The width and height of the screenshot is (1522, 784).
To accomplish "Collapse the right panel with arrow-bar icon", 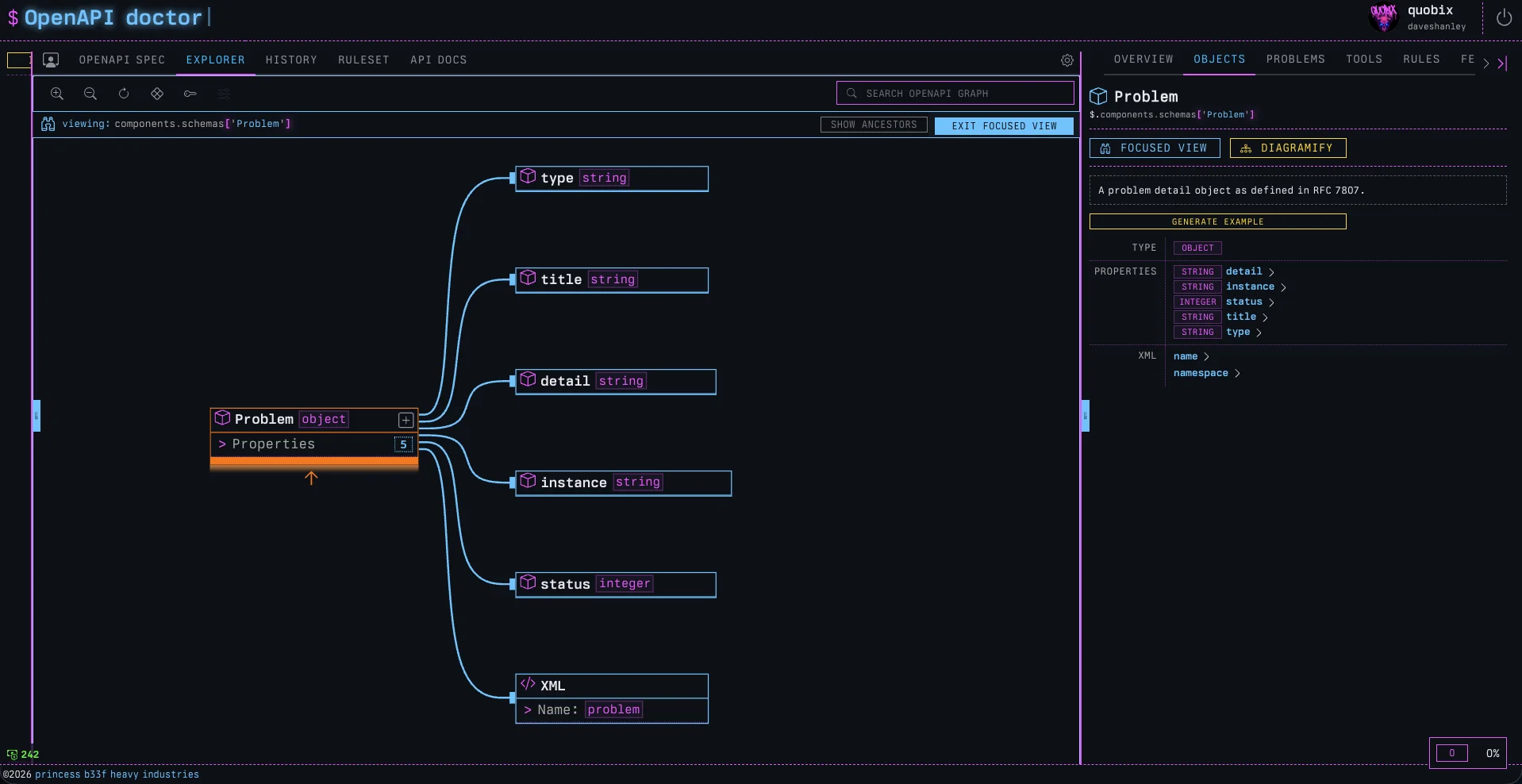I will 1502,63.
